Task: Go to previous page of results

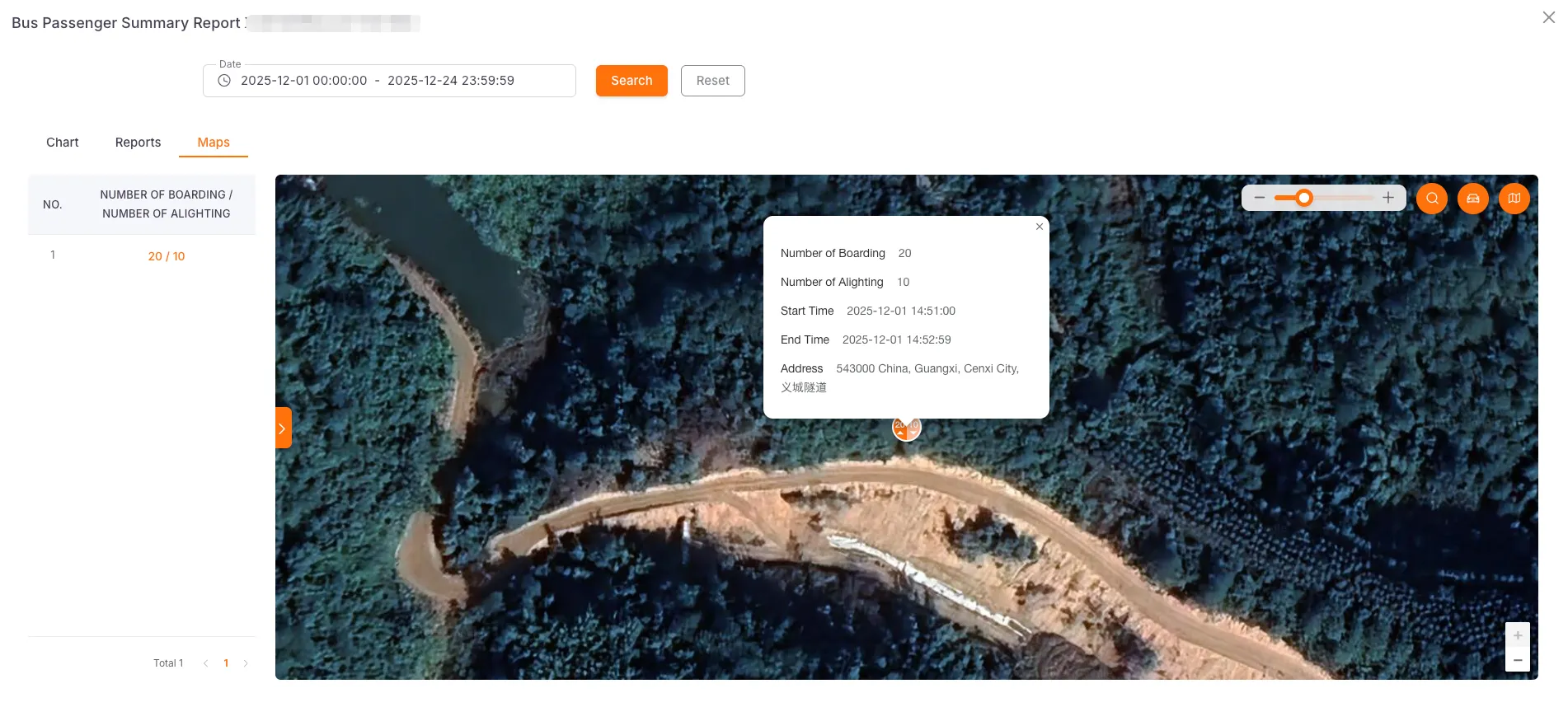Action: pos(205,663)
